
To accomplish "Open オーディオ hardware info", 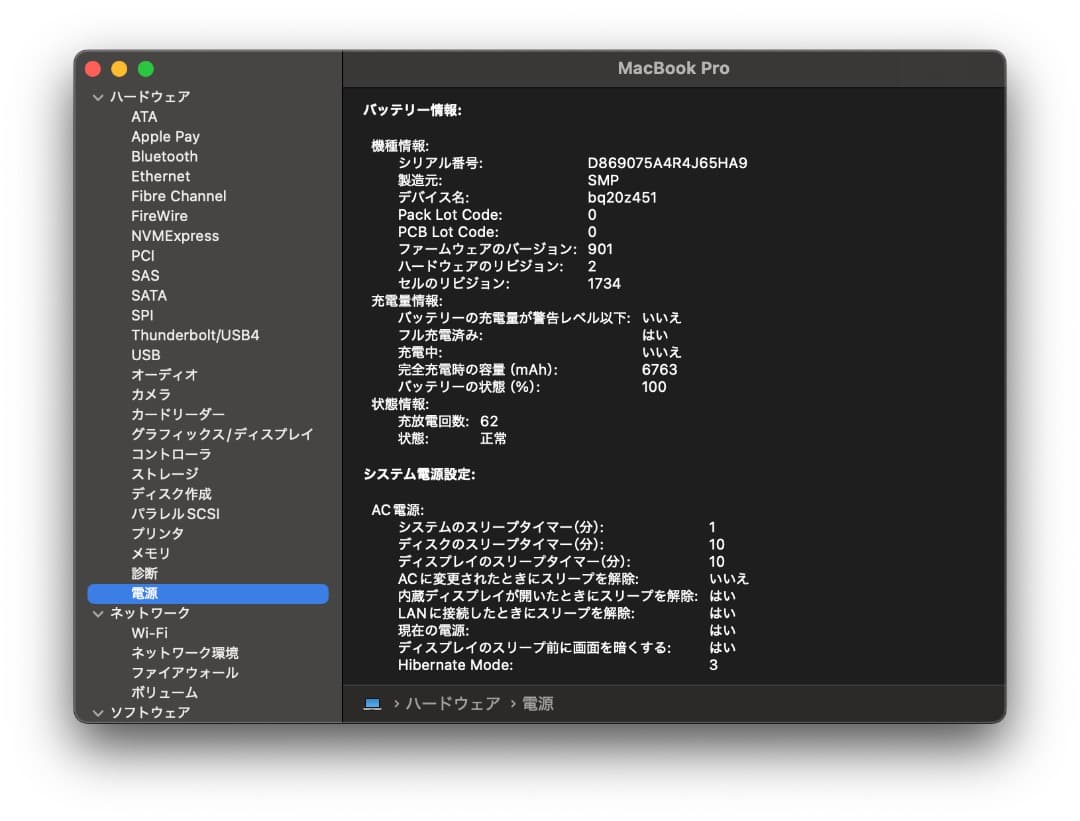I will (164, 375).
